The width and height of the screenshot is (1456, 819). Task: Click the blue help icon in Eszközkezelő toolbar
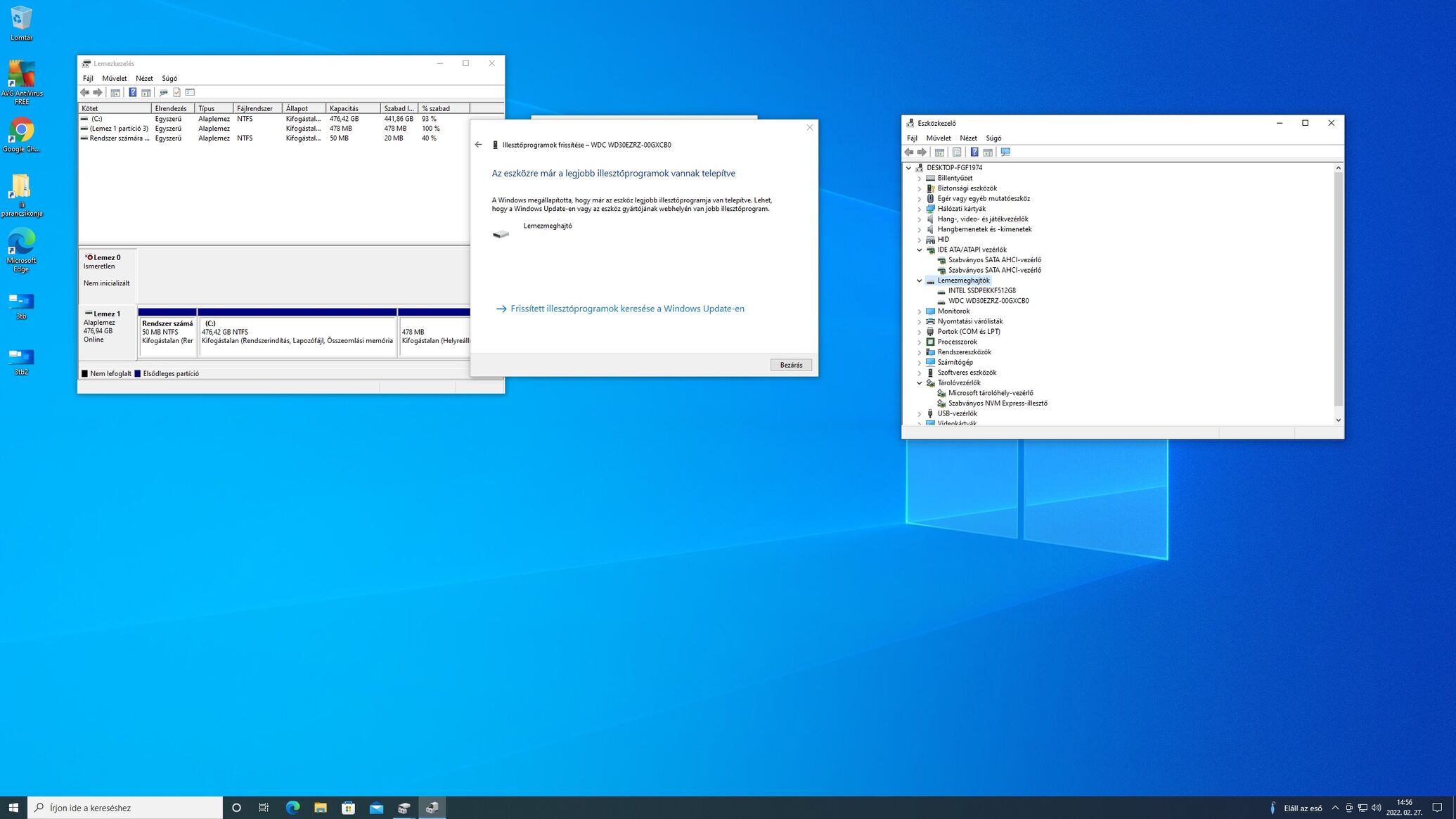point(974,152)
